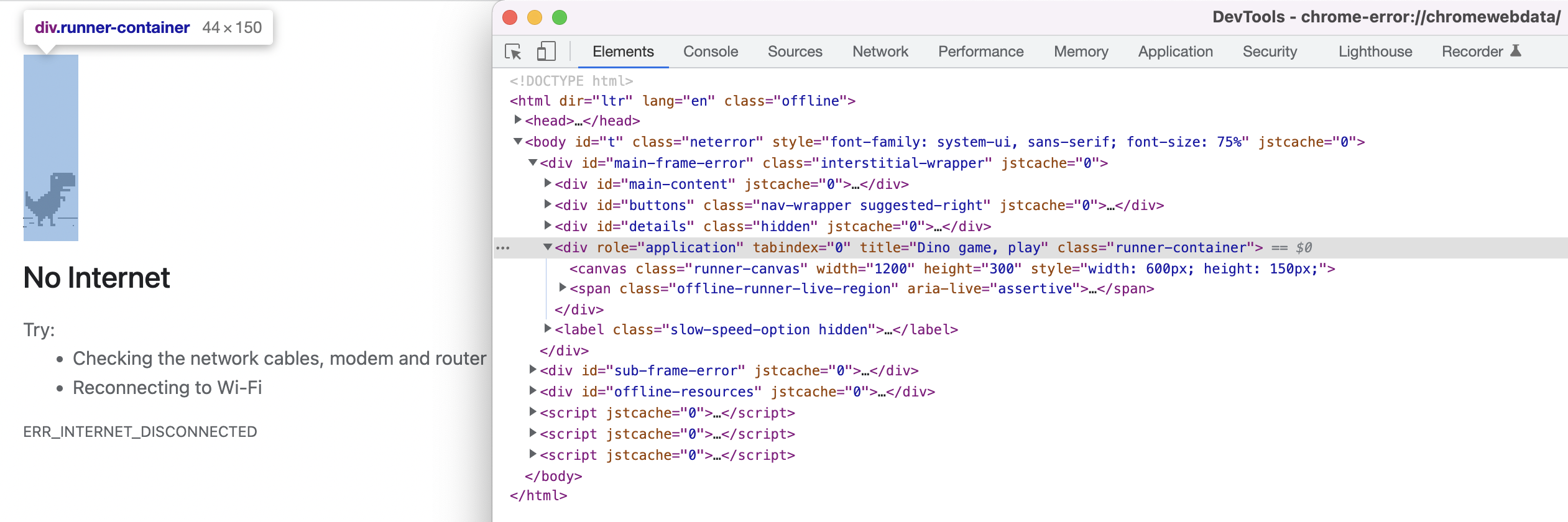Click the Recorder tab's flask icon
Screen dimensions: 1568x522
point(1516,51)
